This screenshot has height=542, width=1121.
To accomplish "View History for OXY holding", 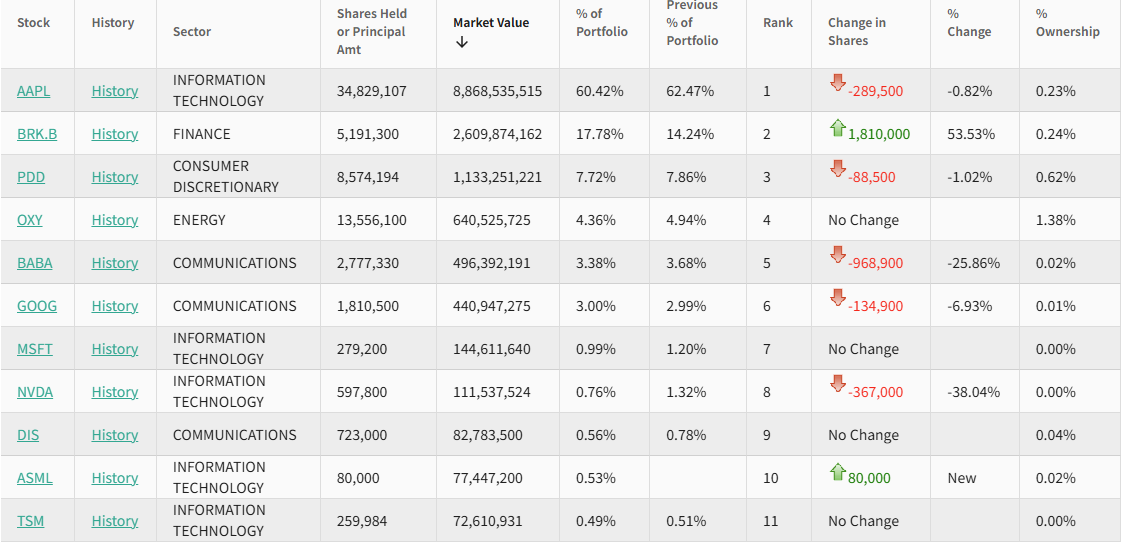I will point(115,220).
